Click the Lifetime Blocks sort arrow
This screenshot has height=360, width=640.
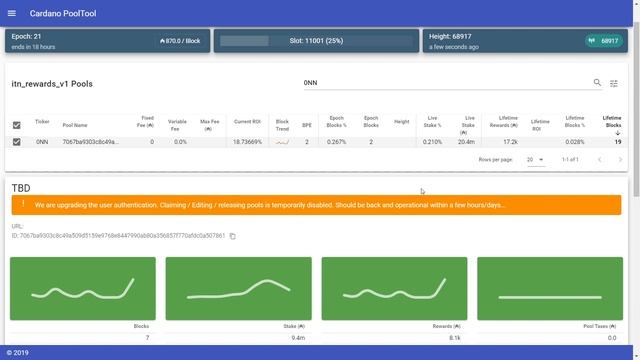point(618,133)
